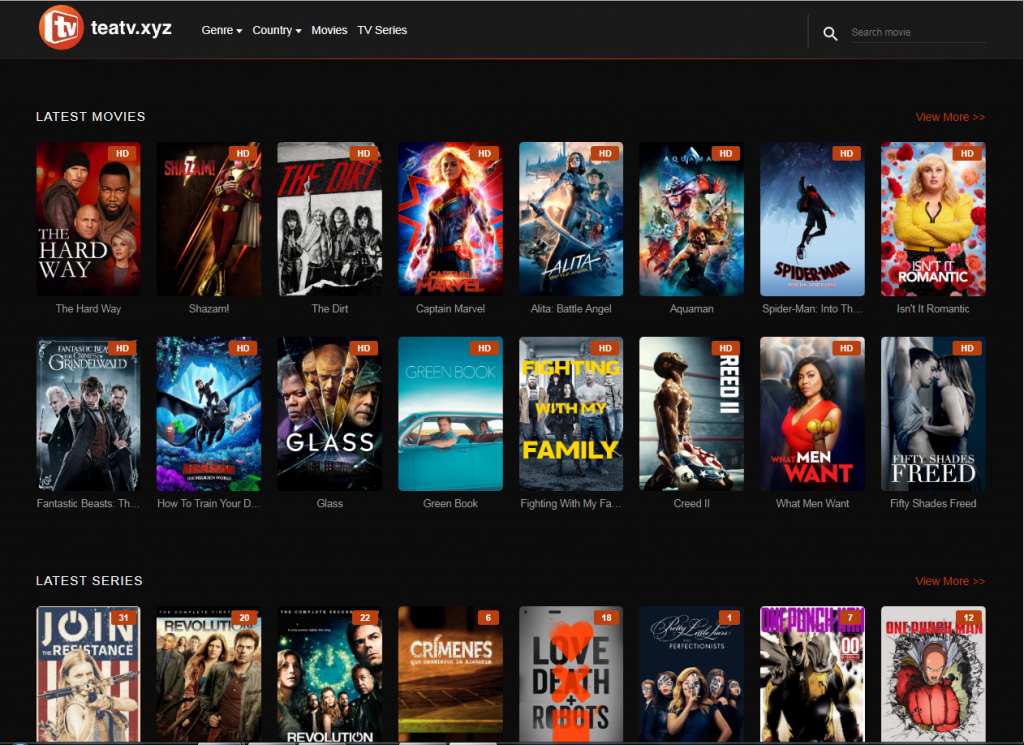
Task: Click the title text 'Green Book'
Action: 451,503
